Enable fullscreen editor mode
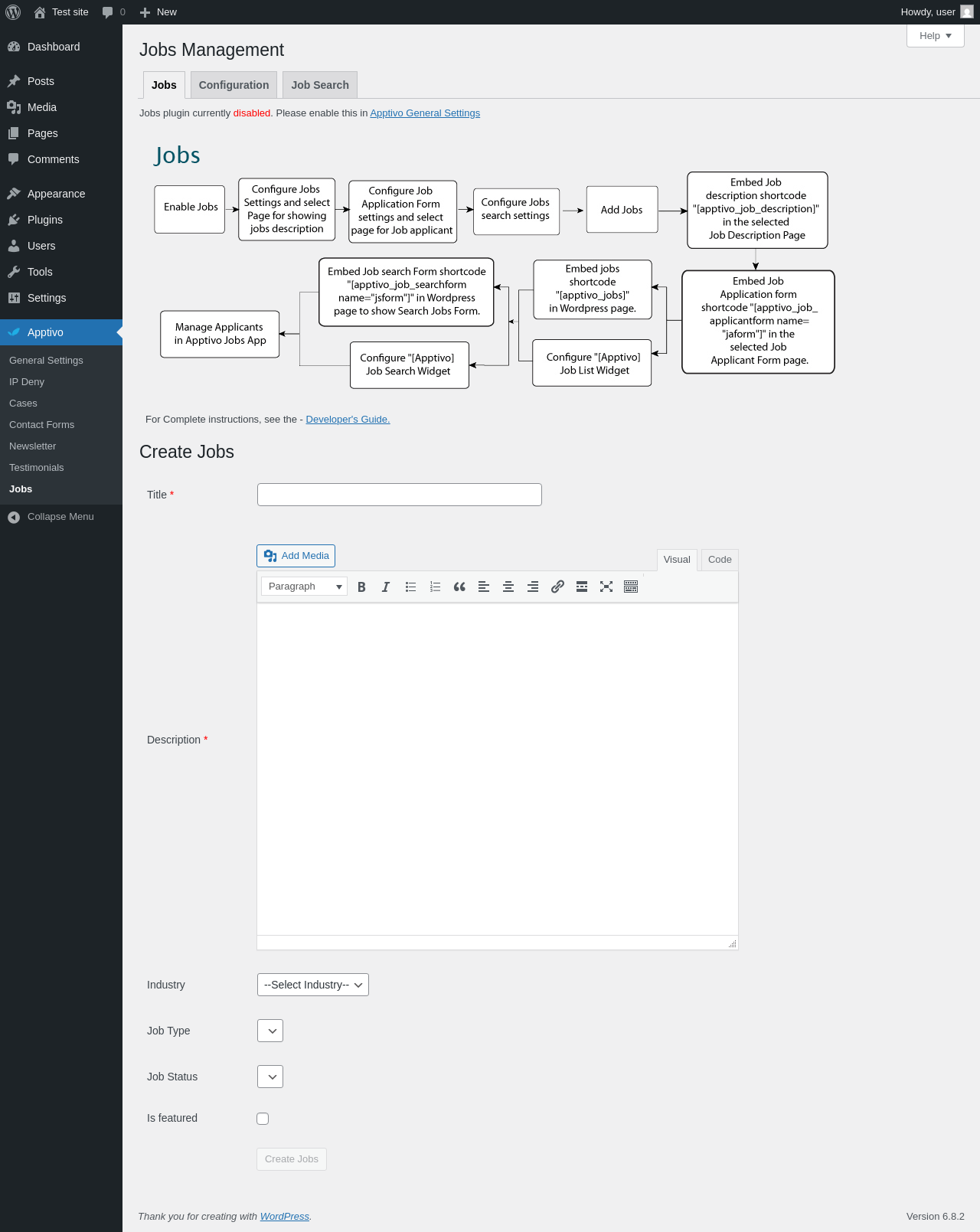 [x=606, y=587]
